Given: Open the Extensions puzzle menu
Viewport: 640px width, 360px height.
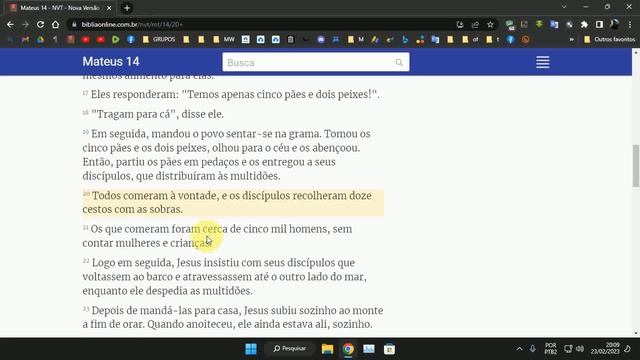Looking at the screenshot, I should [x=584, y=24].
